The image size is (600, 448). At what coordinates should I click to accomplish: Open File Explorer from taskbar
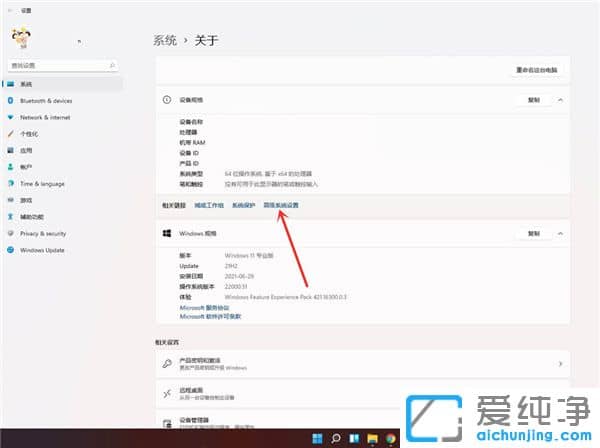click(372, 438)
